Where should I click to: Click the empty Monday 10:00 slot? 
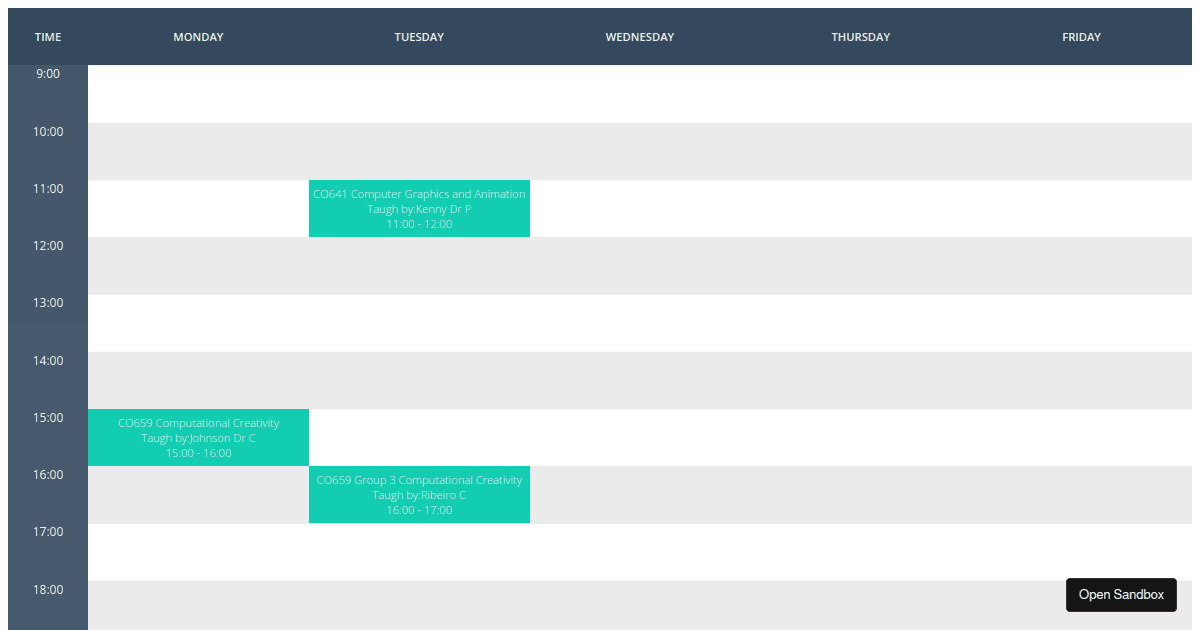(198, 150)
